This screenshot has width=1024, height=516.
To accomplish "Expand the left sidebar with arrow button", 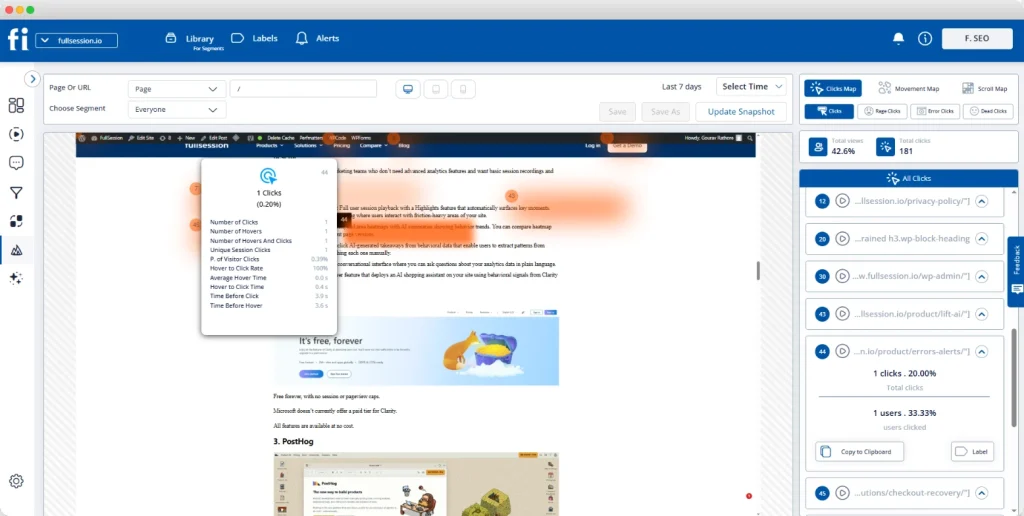I will coord(33,78).
